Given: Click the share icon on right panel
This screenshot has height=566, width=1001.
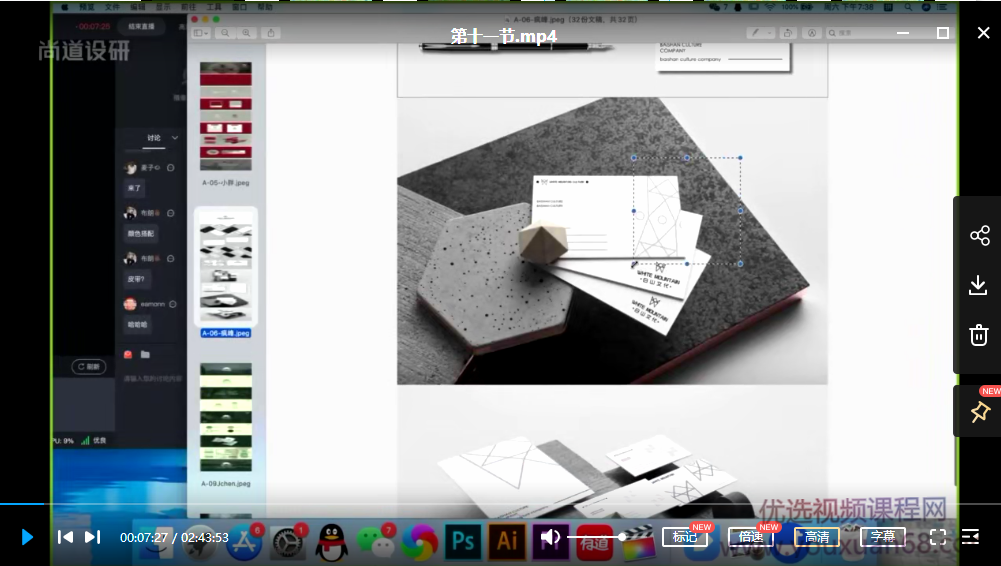Looking at the screenshot, I should pyautogui.click(x=979, y=236).
